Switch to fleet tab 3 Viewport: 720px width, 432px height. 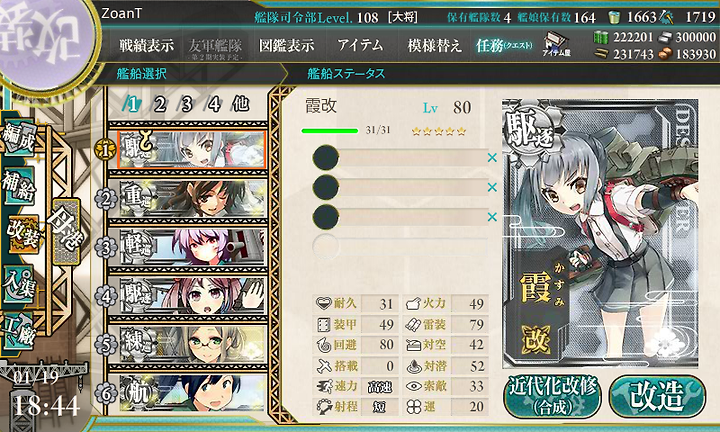coord(186,105)
